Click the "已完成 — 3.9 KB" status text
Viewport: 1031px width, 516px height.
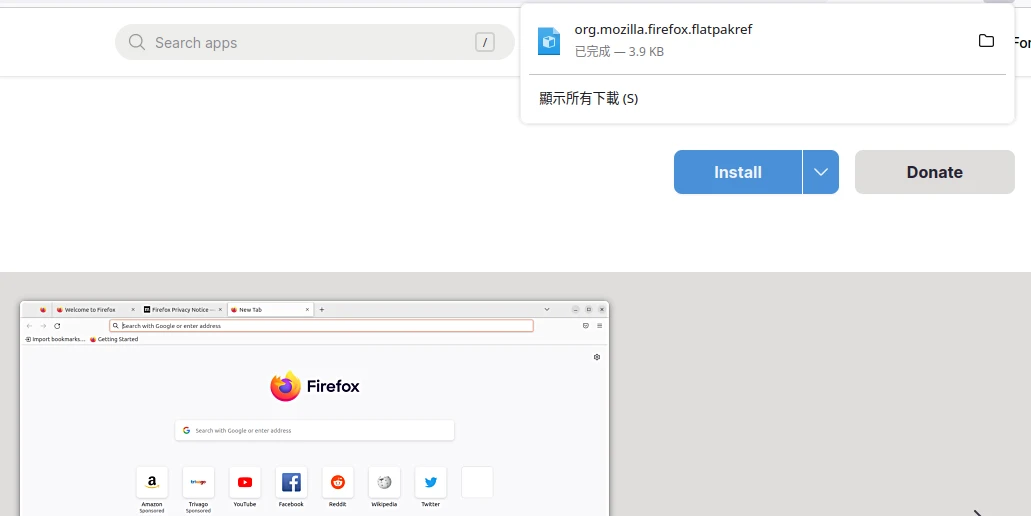(x=619, y=52)
